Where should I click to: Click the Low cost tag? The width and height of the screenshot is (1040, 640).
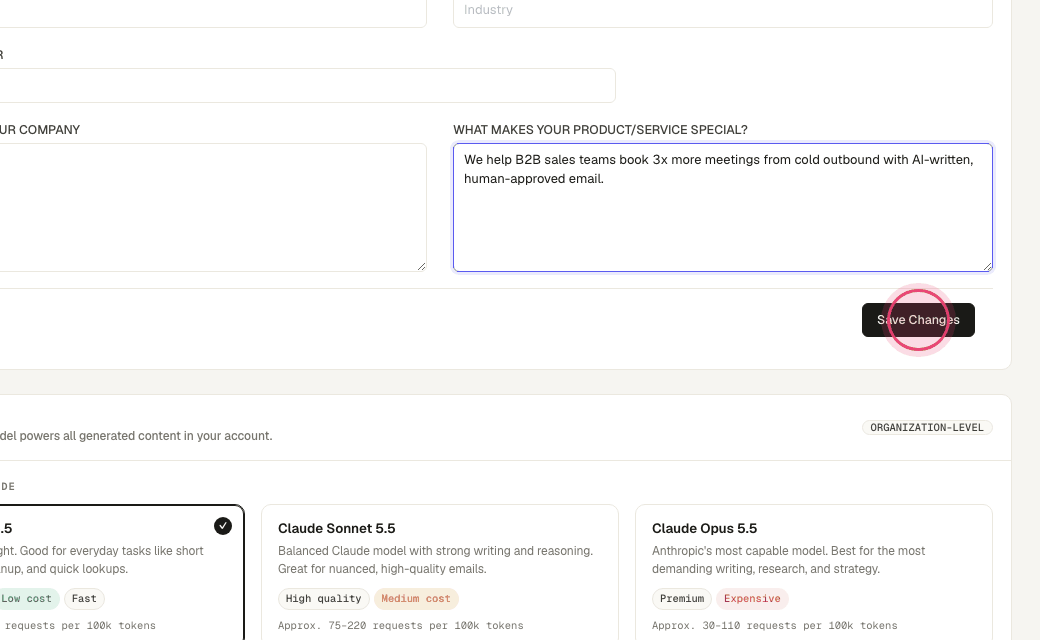[x=27, y=599]
